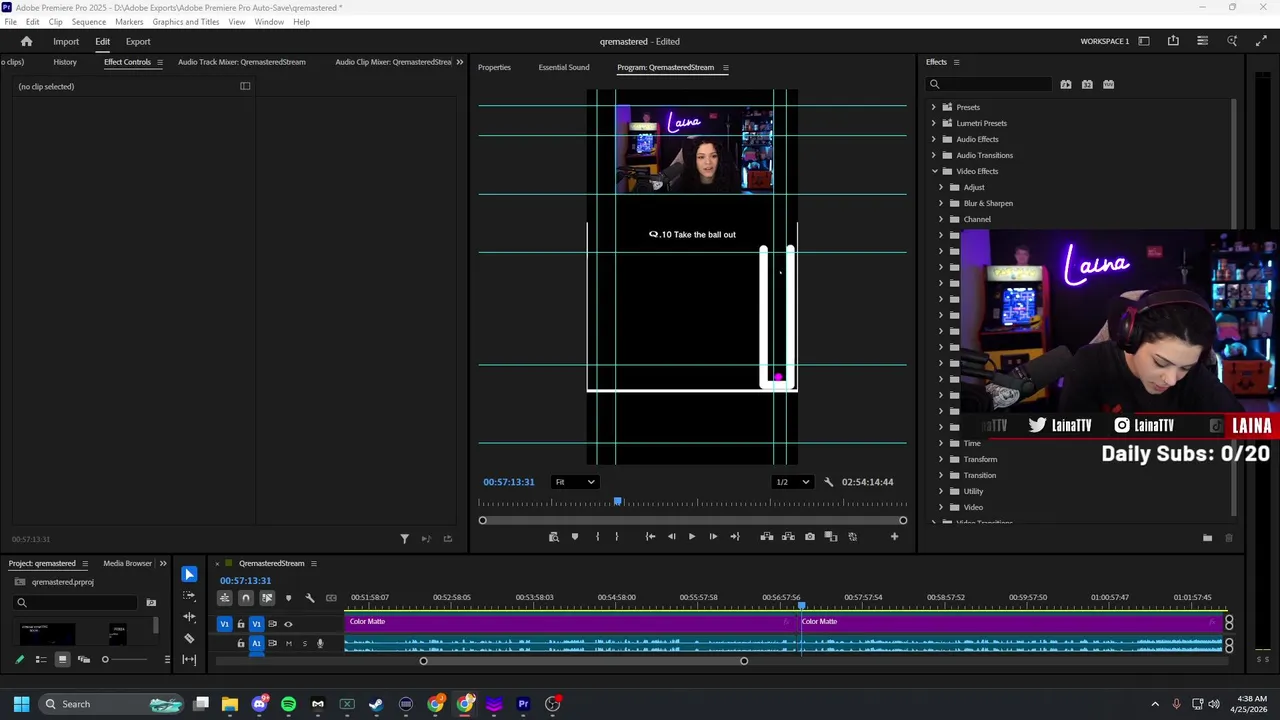
Task: Expand the Audio Transitions folder
Action: 934,155
